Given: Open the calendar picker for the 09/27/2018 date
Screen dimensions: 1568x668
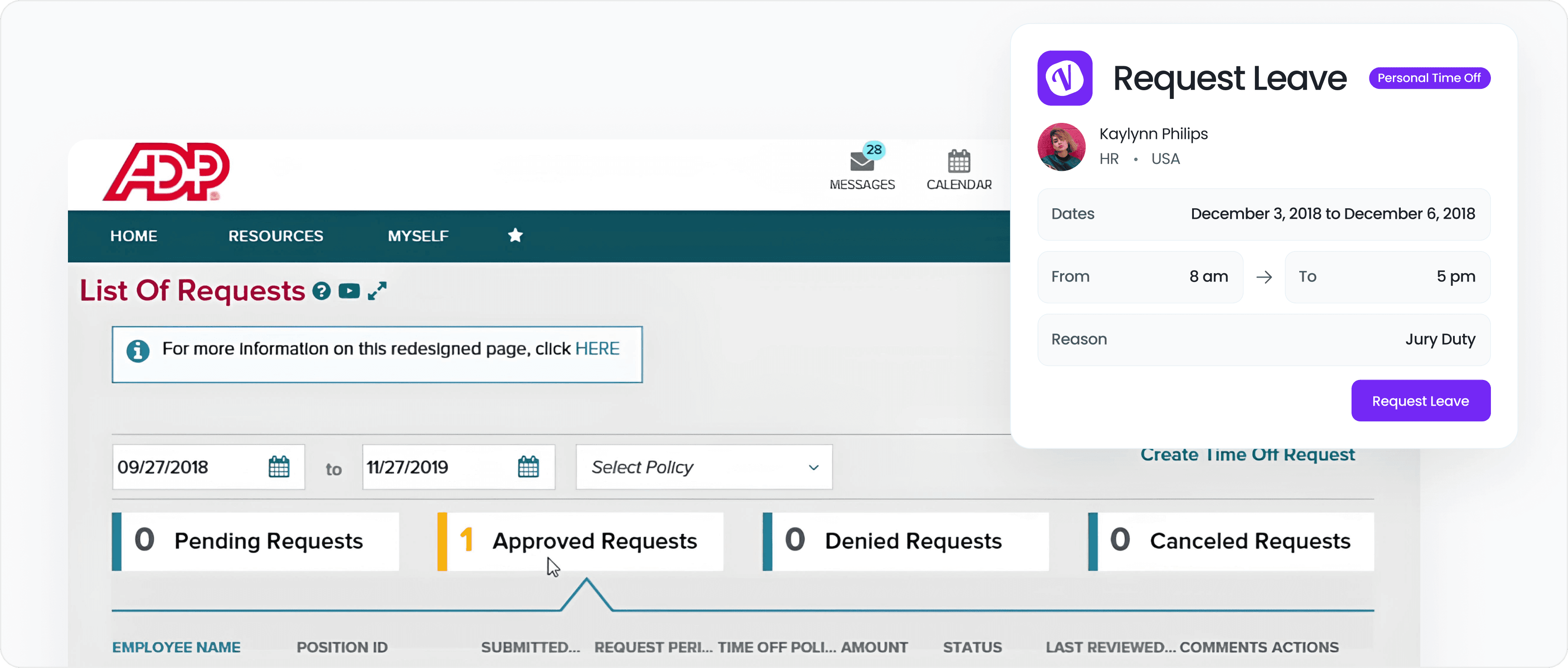Looking at the screenshot, I should (x=279, y=467).
